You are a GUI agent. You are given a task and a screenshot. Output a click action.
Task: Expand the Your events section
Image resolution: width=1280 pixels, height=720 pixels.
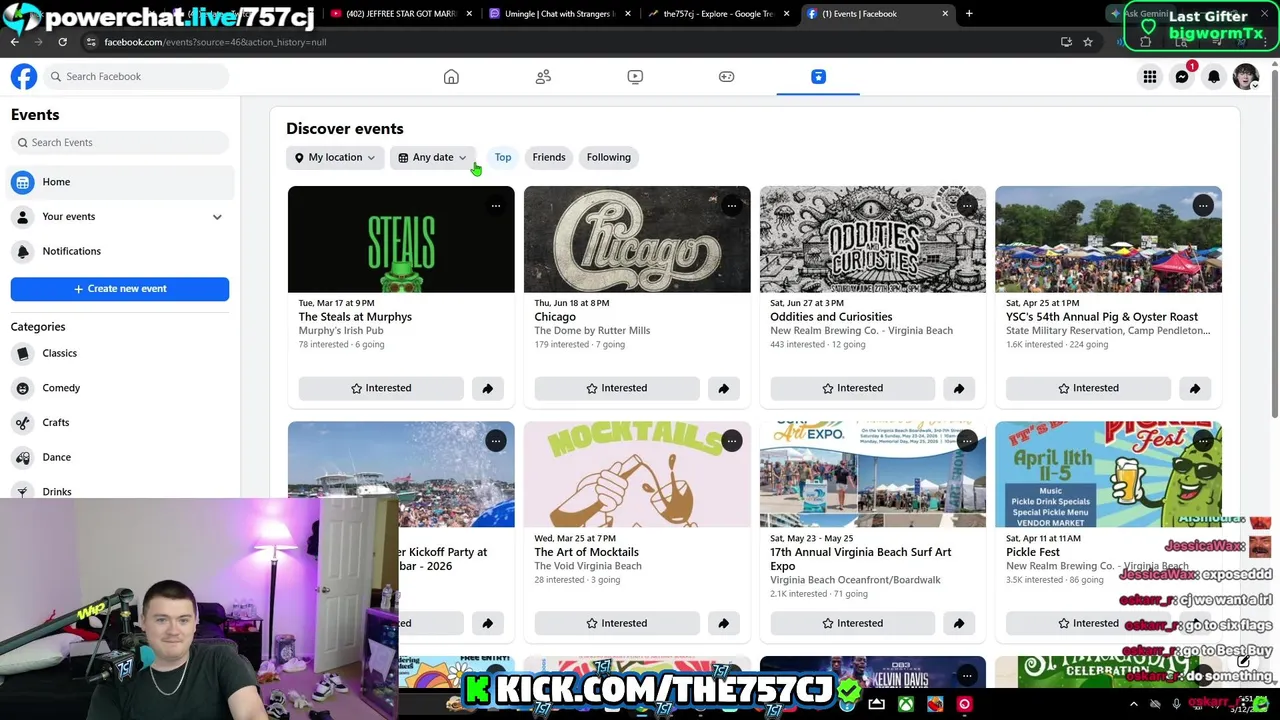click(217, 217)
